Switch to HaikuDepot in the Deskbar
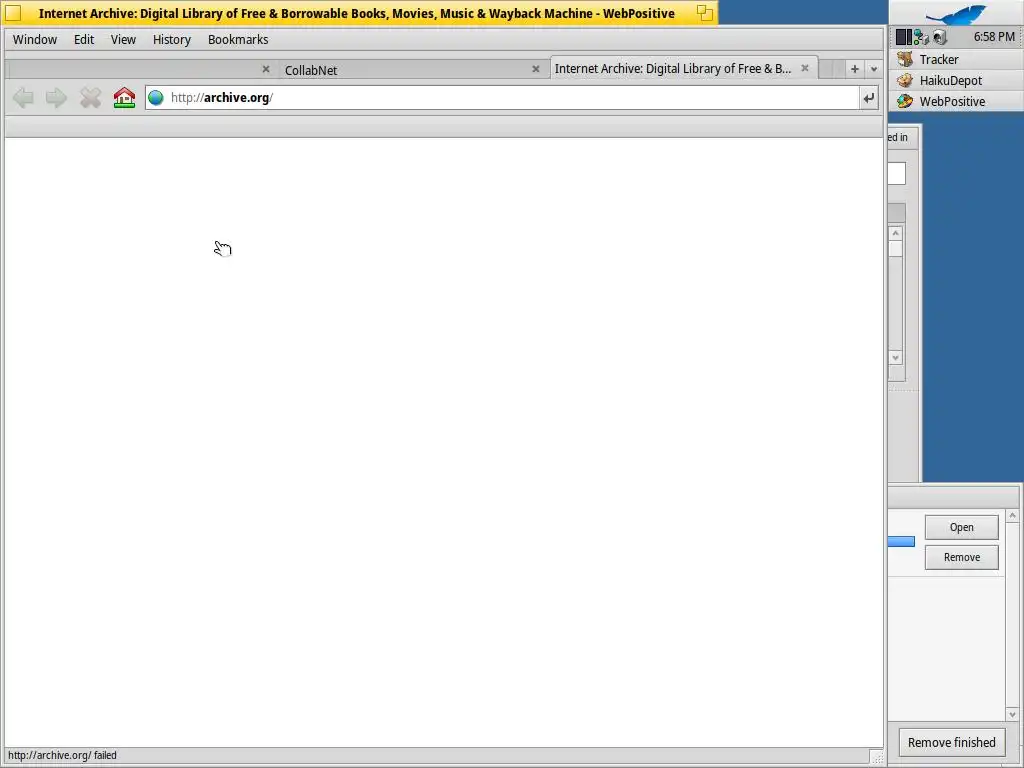Screen dimensions: 1024x768 click(955, 80)
